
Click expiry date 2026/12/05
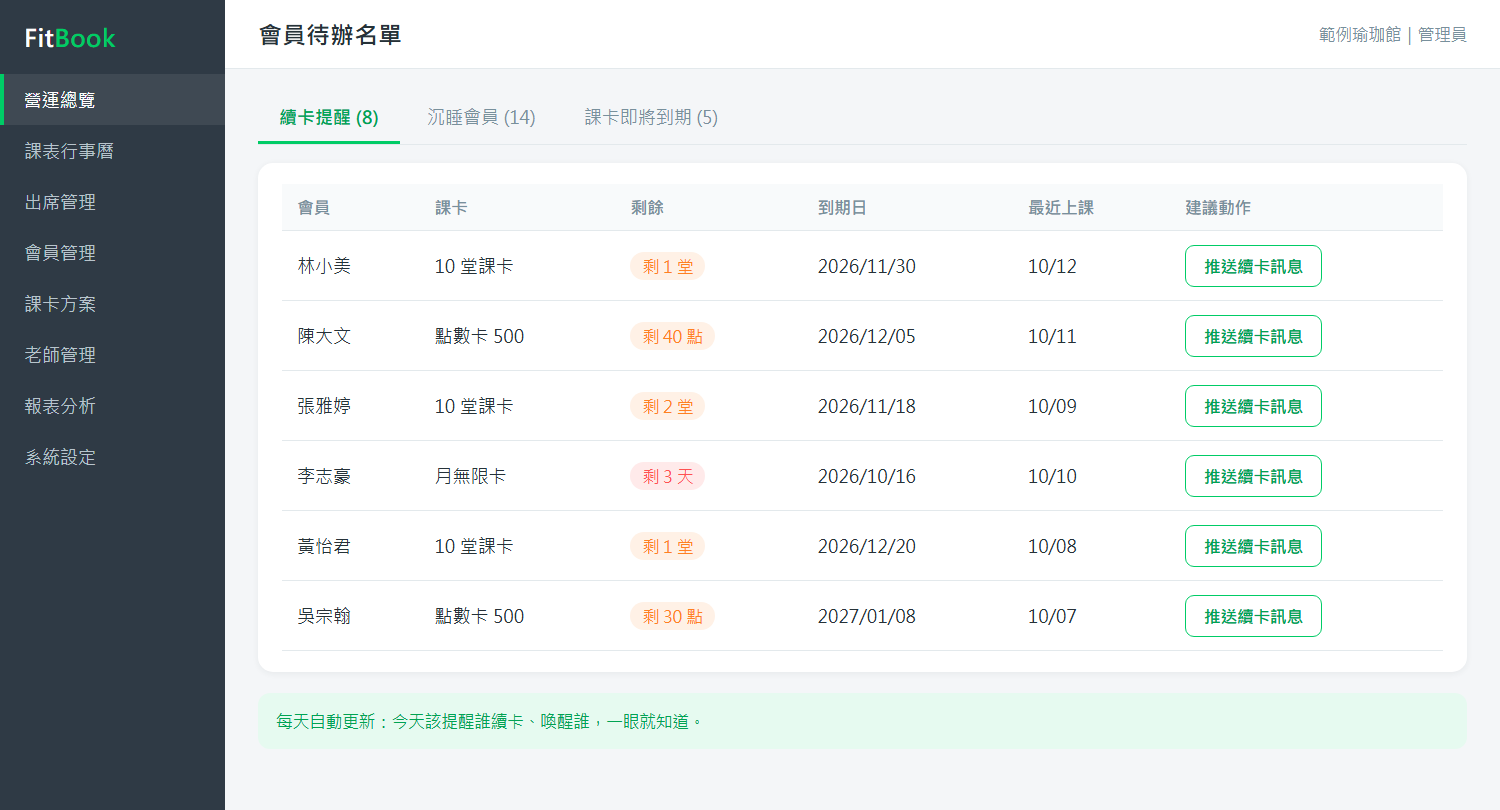[866, 336]
